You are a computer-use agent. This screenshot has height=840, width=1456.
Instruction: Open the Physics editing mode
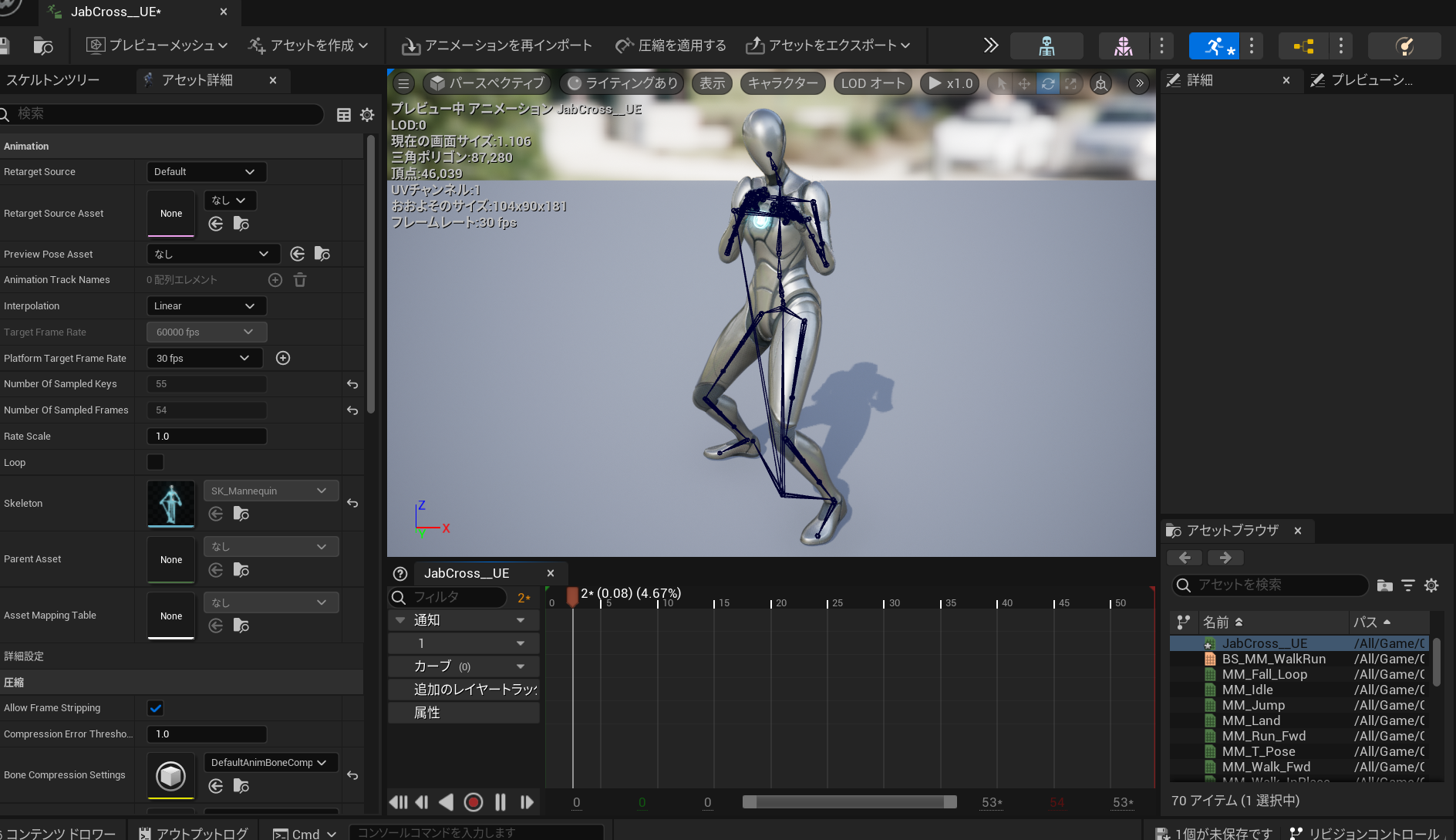(1404, 46)
